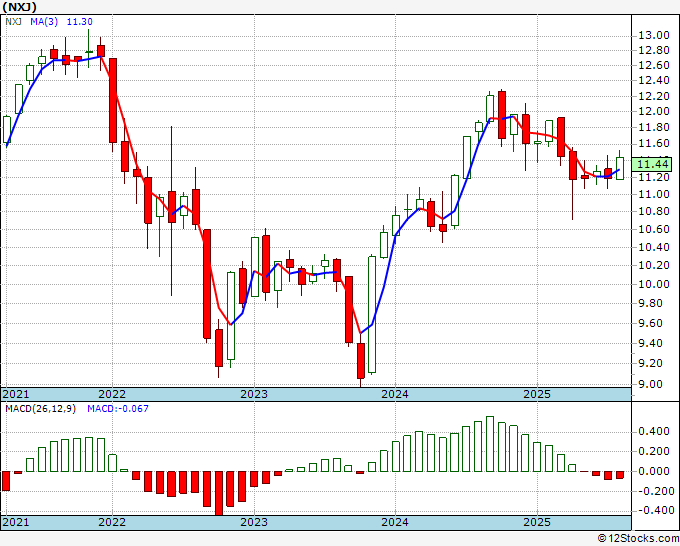The width and height of the screenshot is (680, 546).
Task: Click the tall green candle before 2024
Action: (372, 314)
